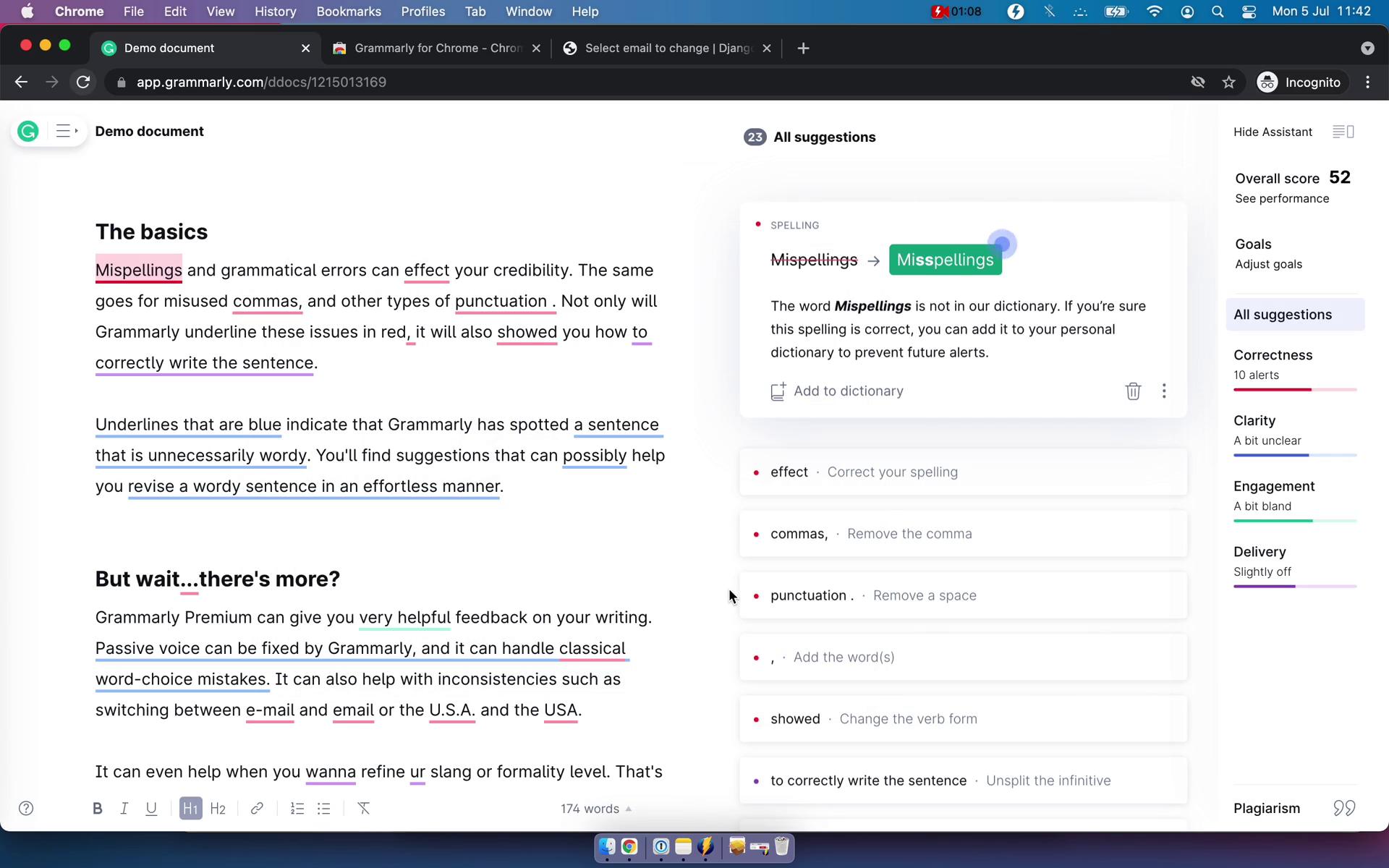This screenshot has width=1389, height=868.
Task: Expand the three-dot more options menu
Action: click(x=1164, y=390)
